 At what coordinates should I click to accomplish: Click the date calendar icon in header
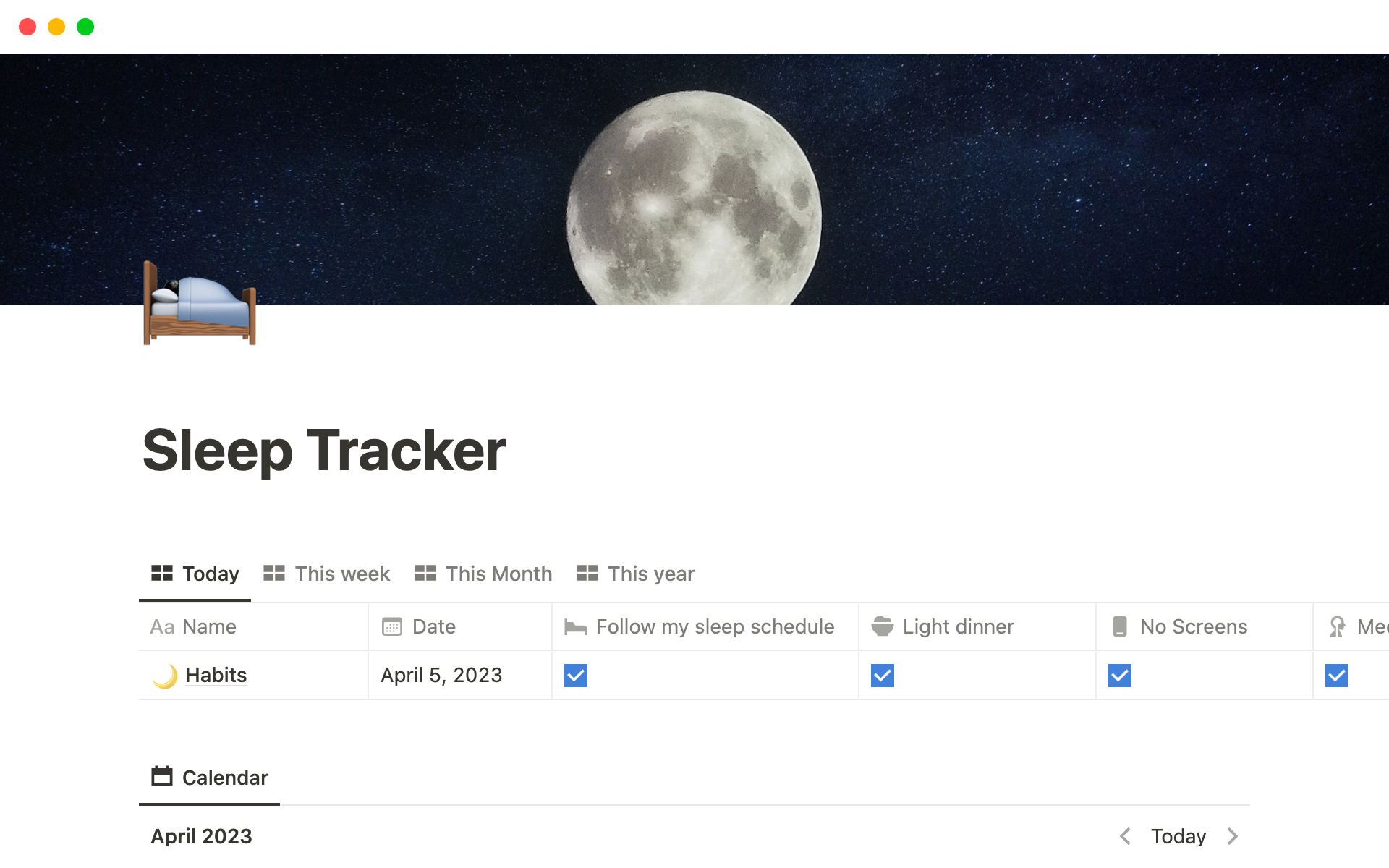pos(392,626)
